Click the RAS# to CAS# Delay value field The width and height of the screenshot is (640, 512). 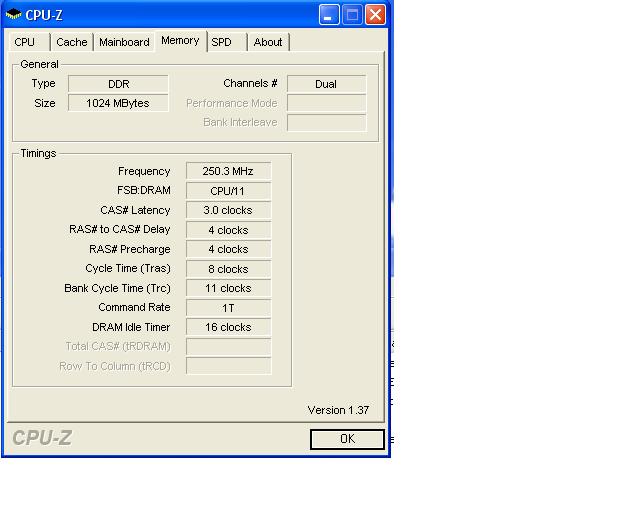click(229, 230)
